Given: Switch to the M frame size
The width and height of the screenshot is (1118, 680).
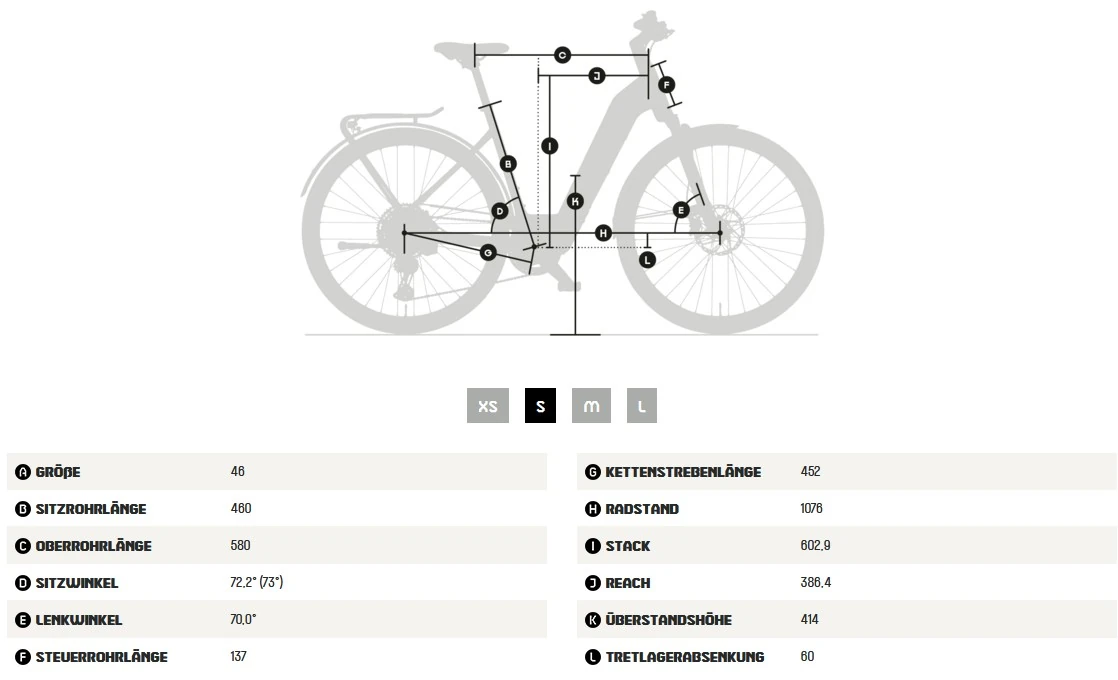Looking at the screenshot, I should [x=591, y=406].
